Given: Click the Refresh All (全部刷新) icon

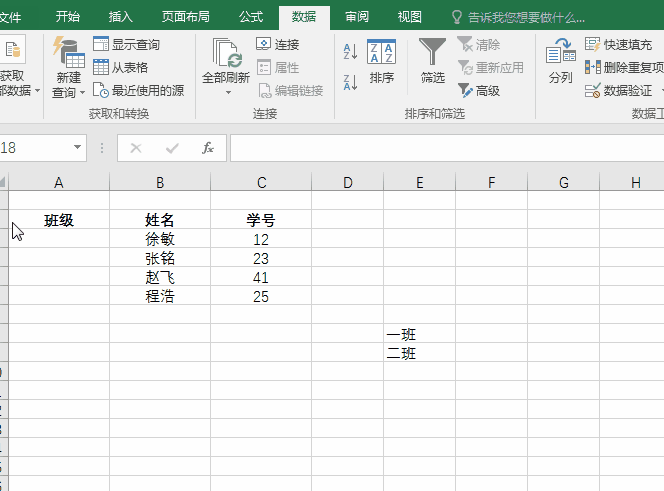Looking at the screenshot, I should 227,53.
